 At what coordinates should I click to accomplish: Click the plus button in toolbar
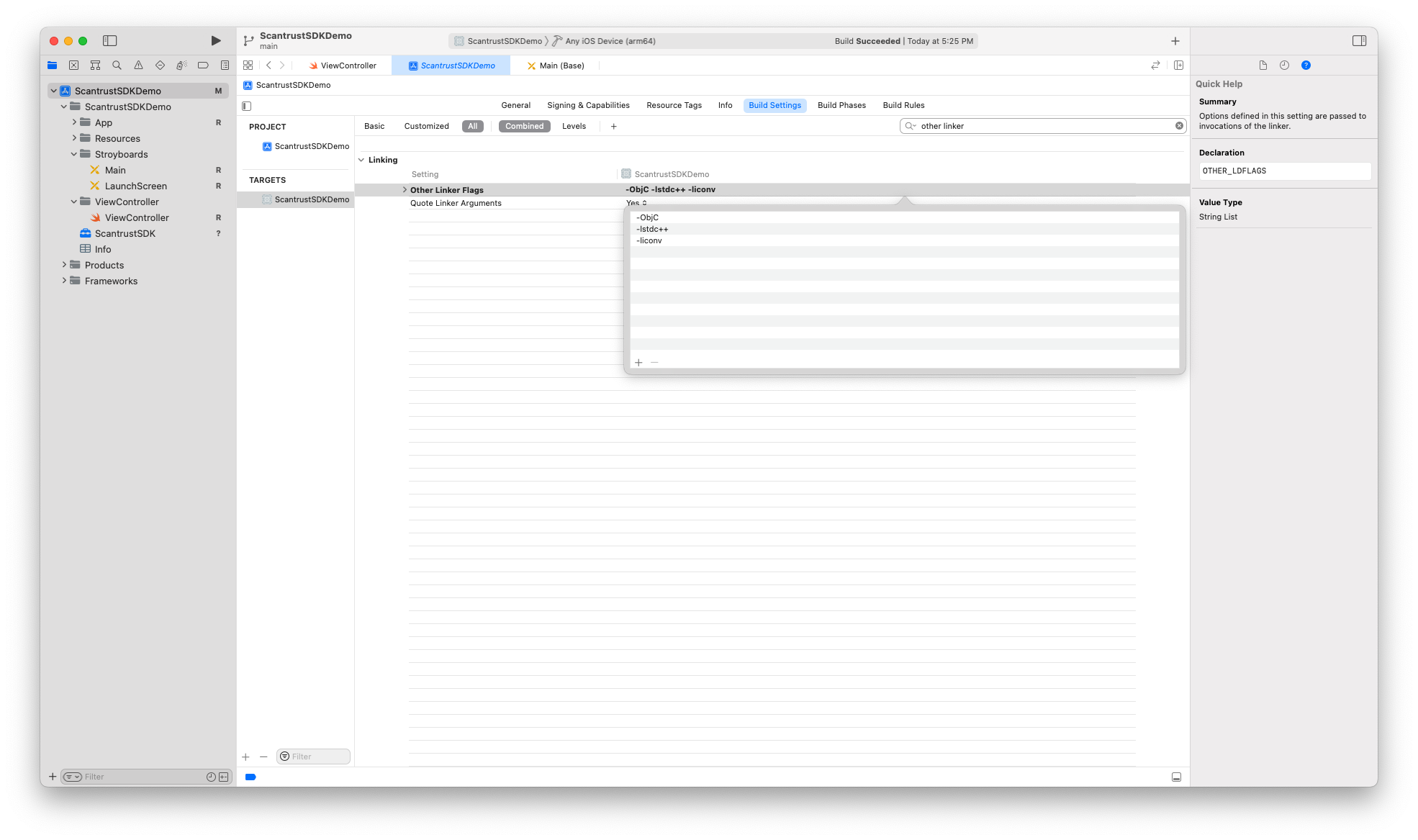point(1175,41)
